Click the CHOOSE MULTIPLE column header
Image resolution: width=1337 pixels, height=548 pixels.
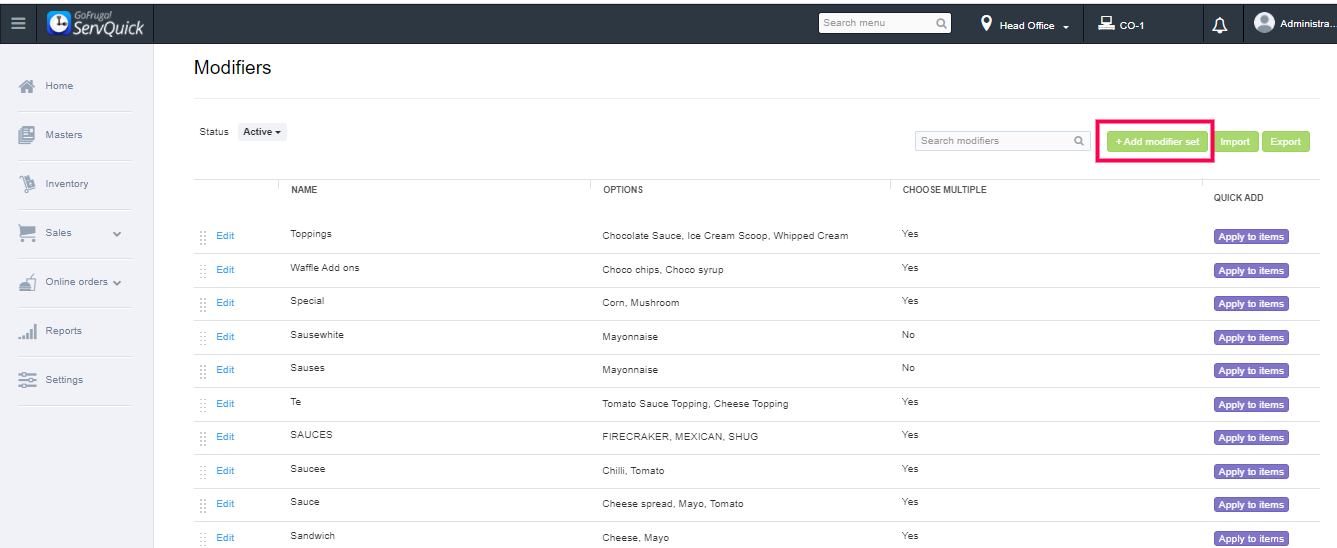pyautogui.click(x=945, y=190)
